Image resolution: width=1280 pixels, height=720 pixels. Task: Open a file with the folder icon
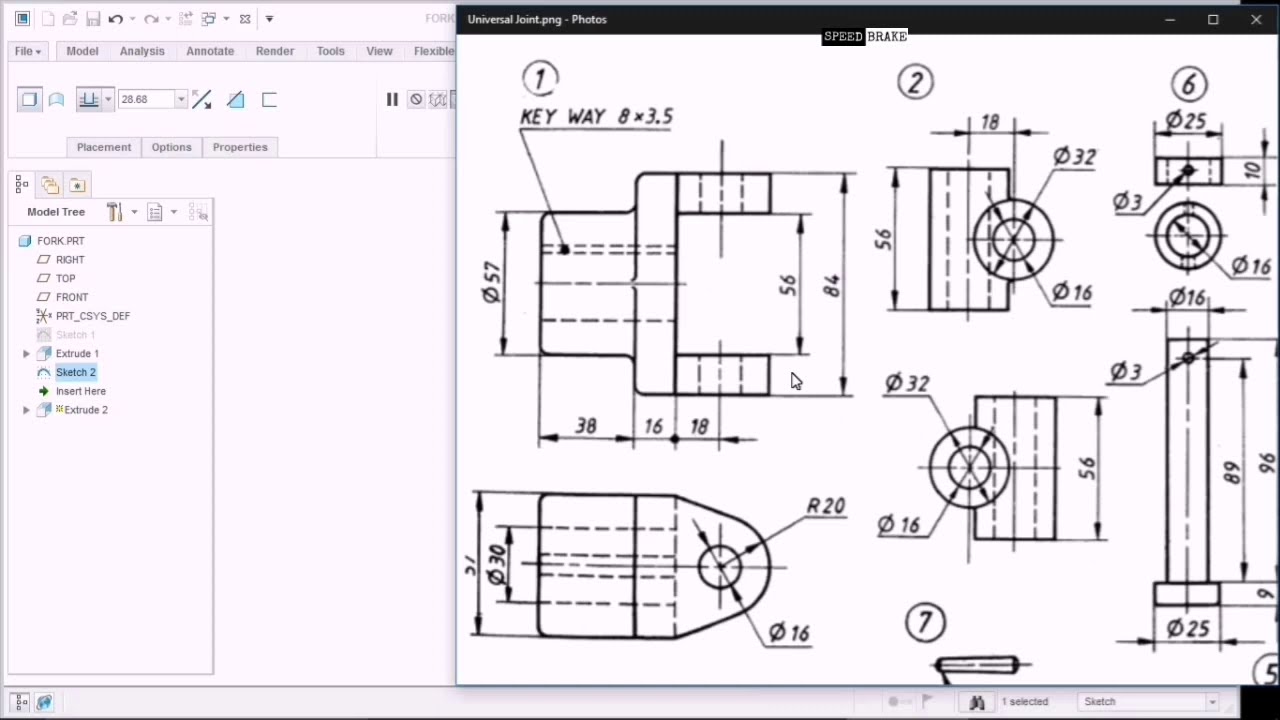tap(70, 19)
